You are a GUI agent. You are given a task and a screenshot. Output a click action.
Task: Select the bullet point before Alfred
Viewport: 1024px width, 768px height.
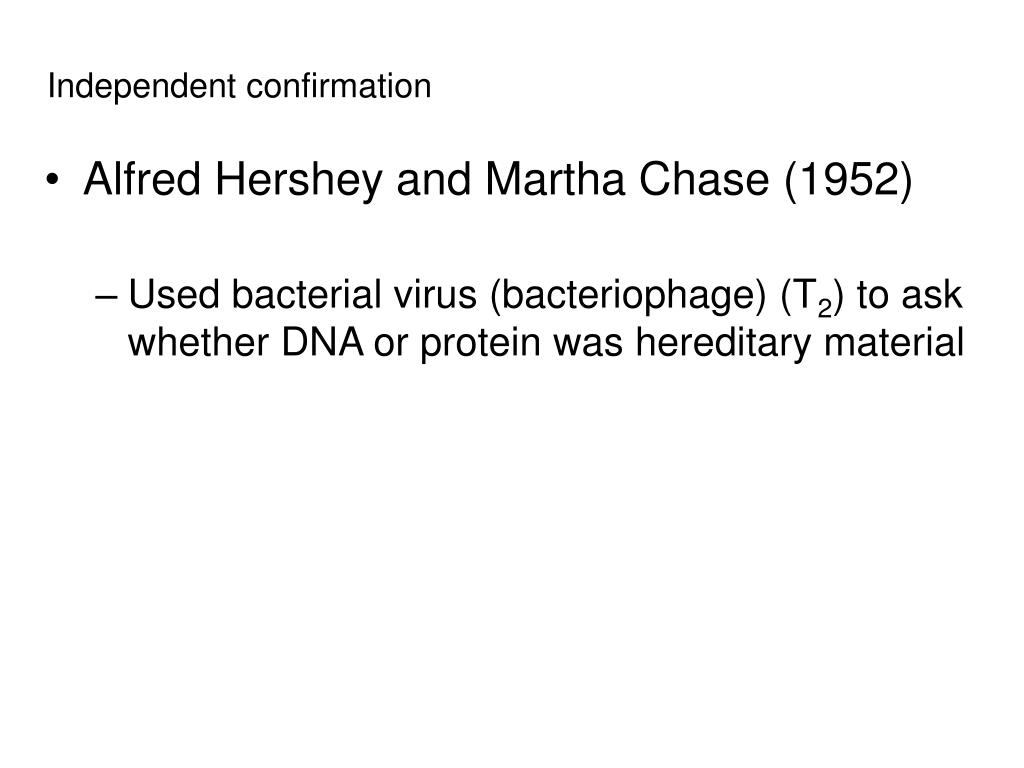point(53,180)
